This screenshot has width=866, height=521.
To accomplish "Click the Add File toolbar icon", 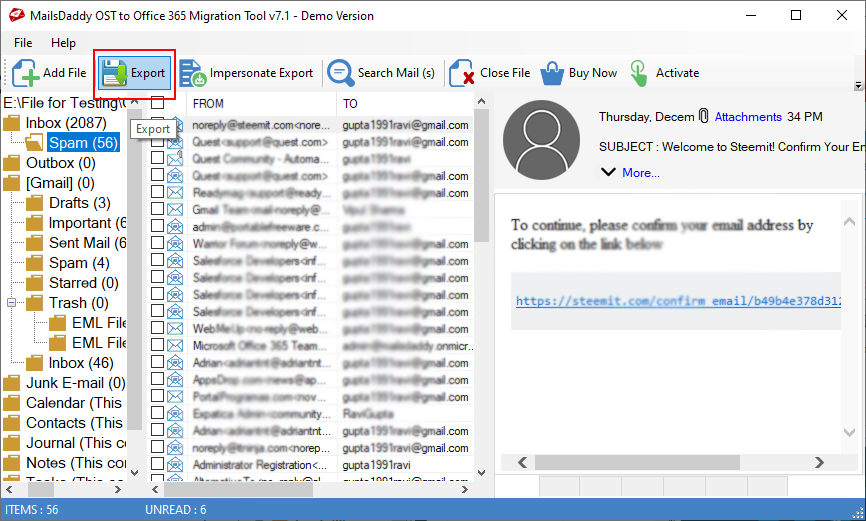I will pyautogui.click(x=25, y=73).
